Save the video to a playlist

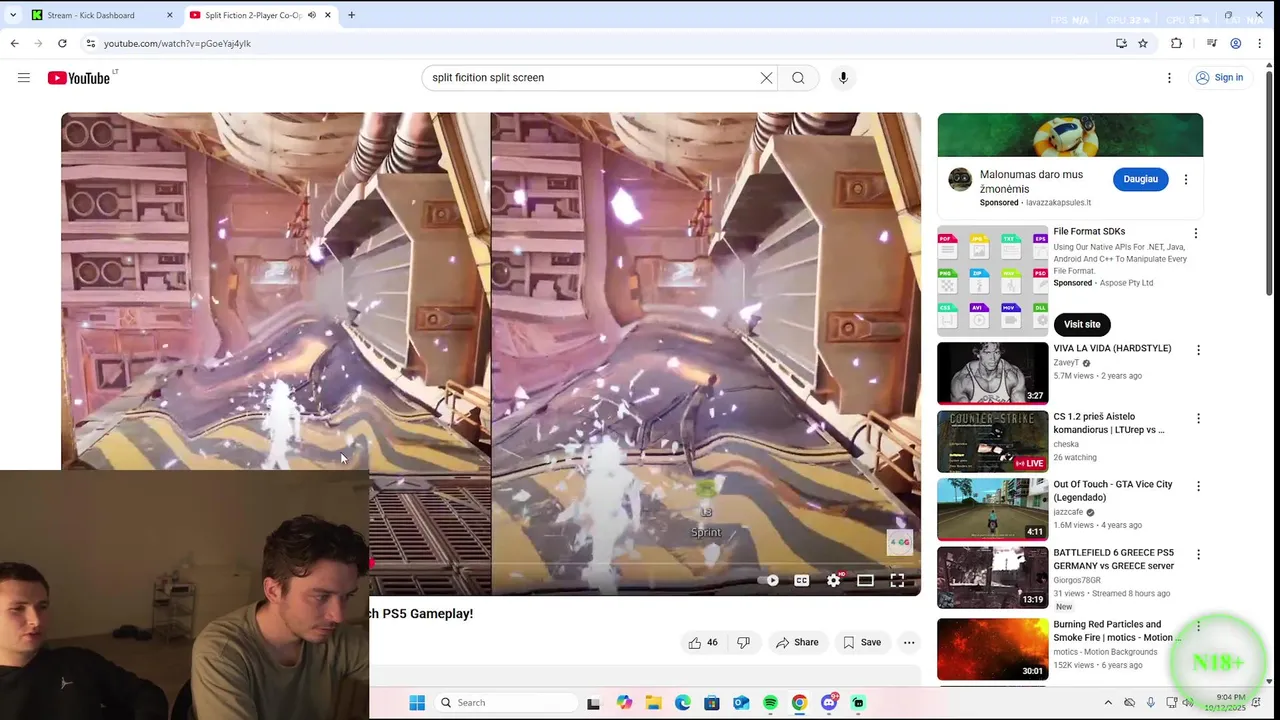click(x=862, y=642)
